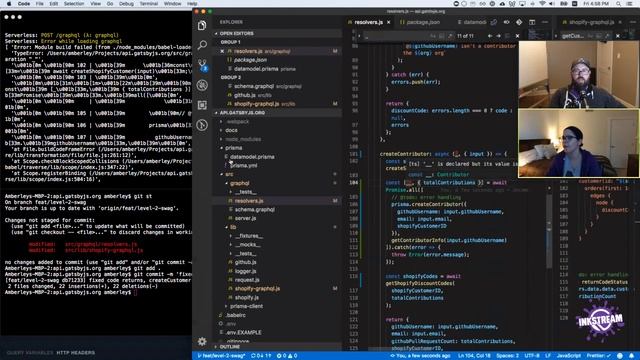
Task: Click the notifications bell in status bar
Action: coord(631,356)
